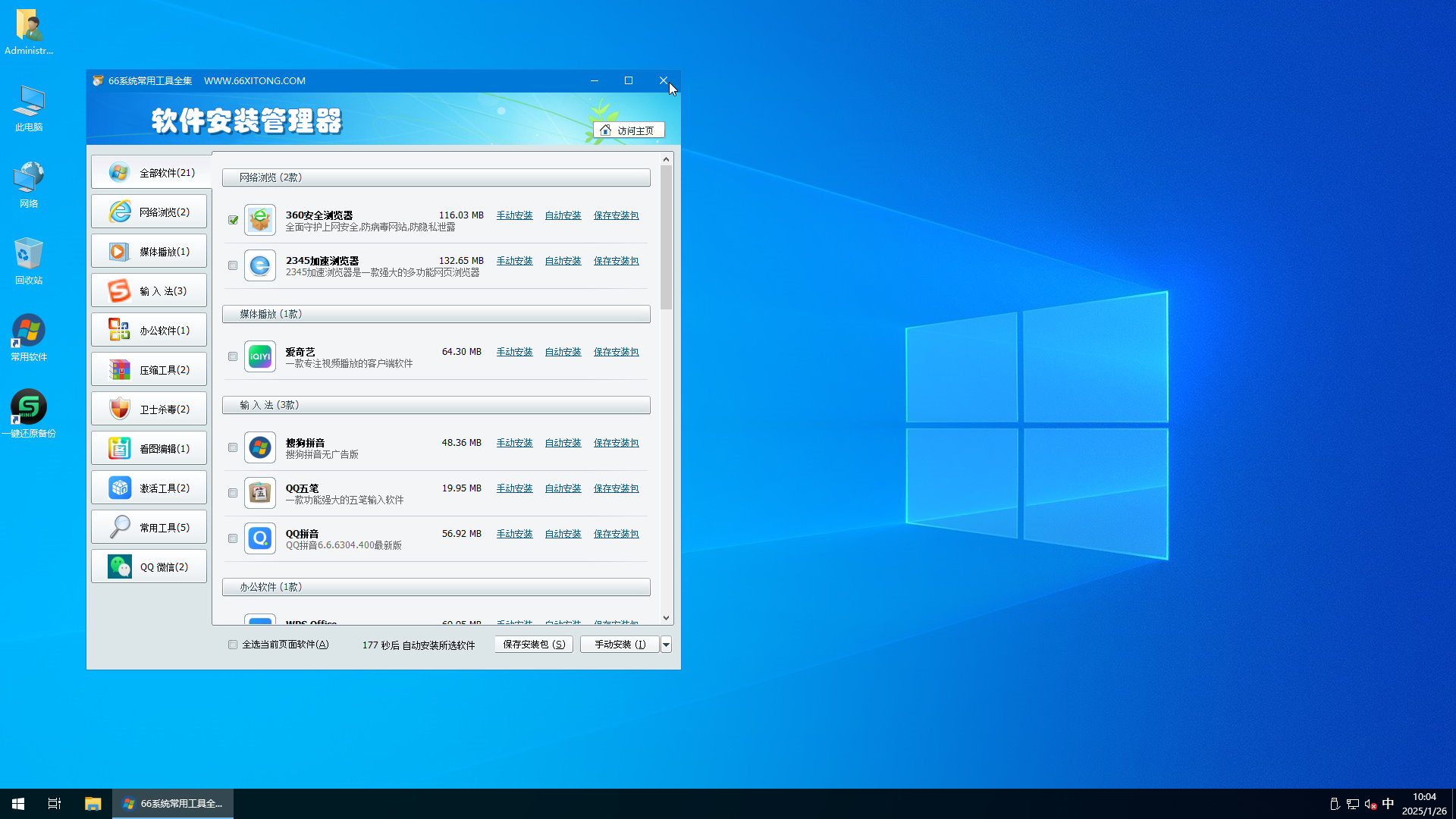
Task: Click the 手动安装 (I) button
Action: (x=620, y=645)
